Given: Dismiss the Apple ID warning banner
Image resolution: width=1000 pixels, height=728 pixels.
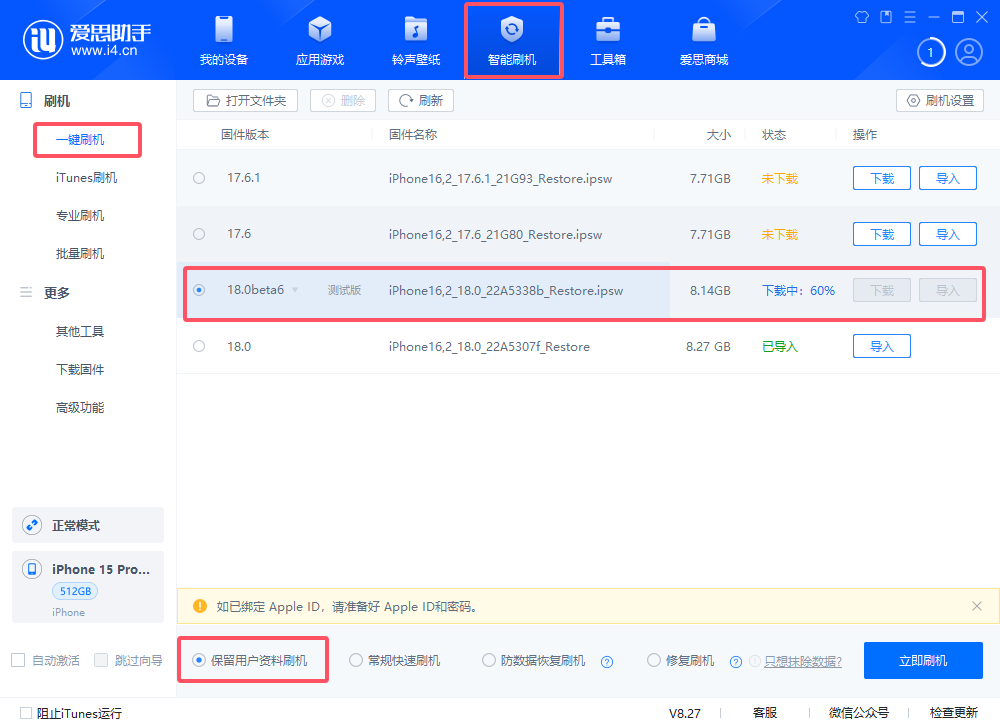Looking at the screenshot, I should (976, 606).
